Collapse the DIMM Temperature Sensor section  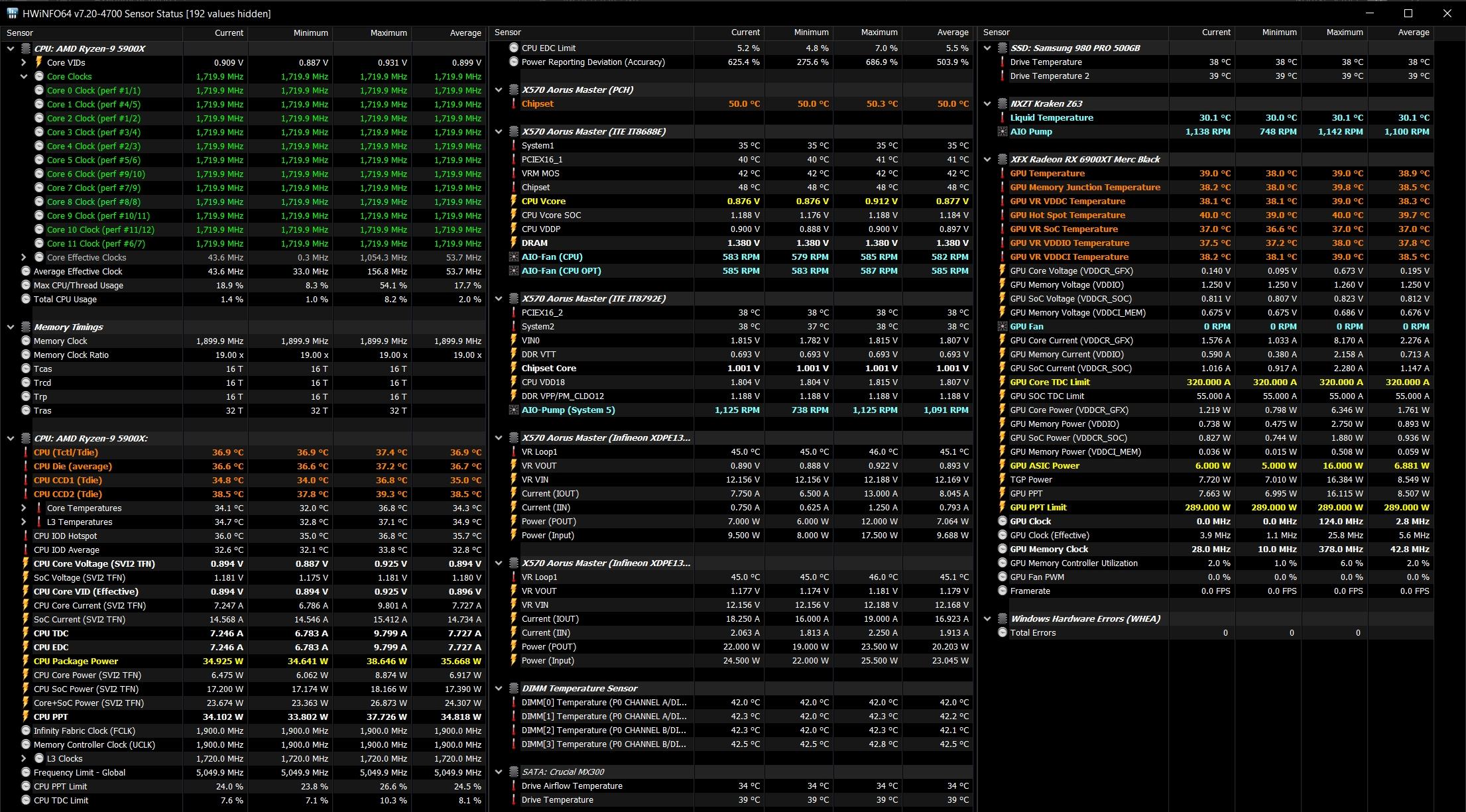coord(499,688)
